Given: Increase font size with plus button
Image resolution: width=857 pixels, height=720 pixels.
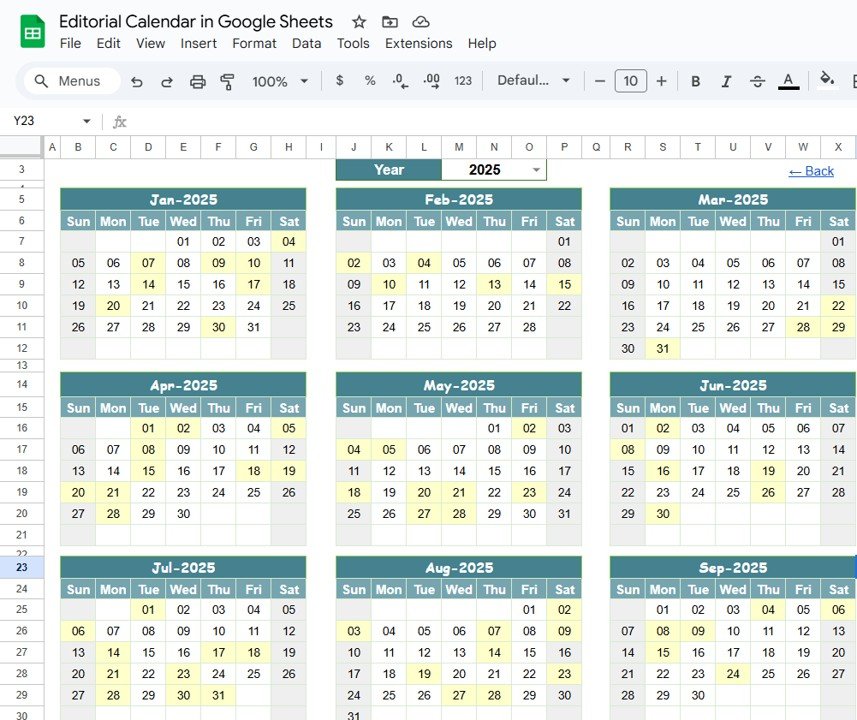Looking at the screenshot, I should tap(661, 81).
